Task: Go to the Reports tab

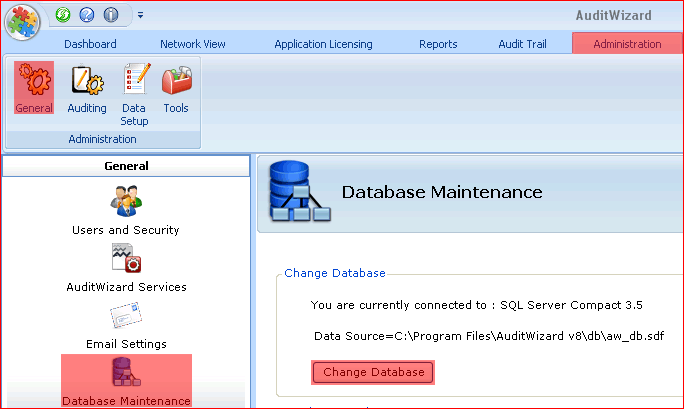Action: [438, 44]
